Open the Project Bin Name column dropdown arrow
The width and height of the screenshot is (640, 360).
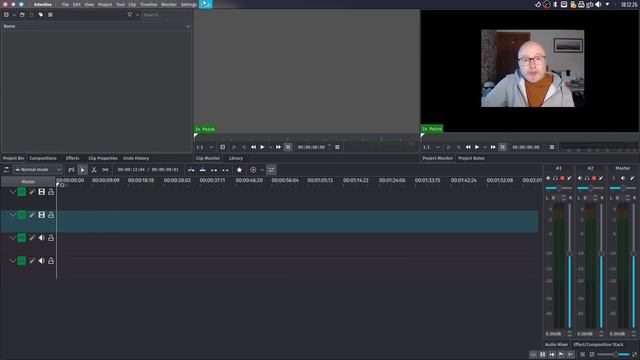pos(188,27)
